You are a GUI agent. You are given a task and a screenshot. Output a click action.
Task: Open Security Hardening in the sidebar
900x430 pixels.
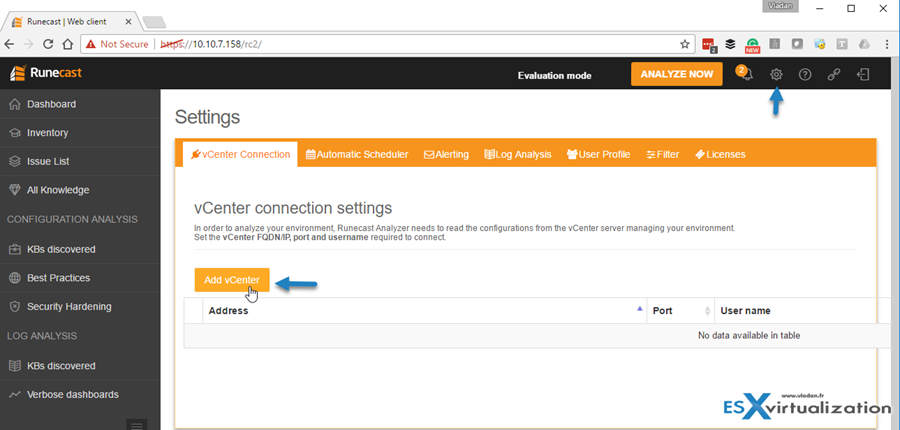point(80,307)
